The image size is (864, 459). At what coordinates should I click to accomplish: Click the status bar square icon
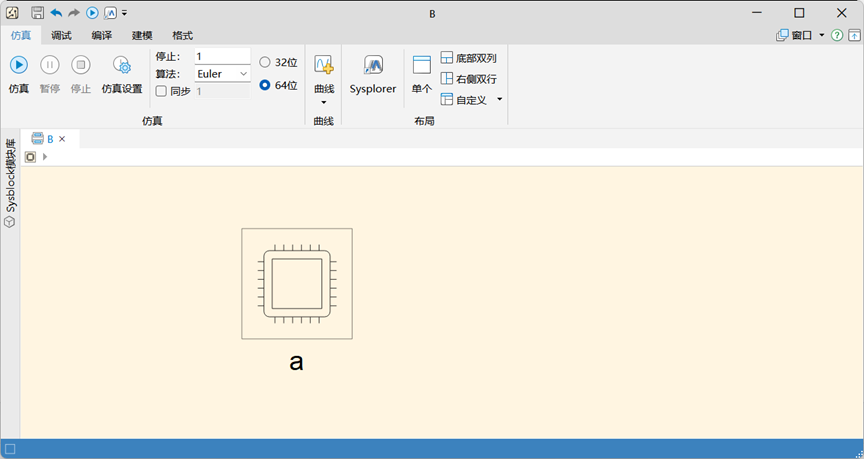10,449
